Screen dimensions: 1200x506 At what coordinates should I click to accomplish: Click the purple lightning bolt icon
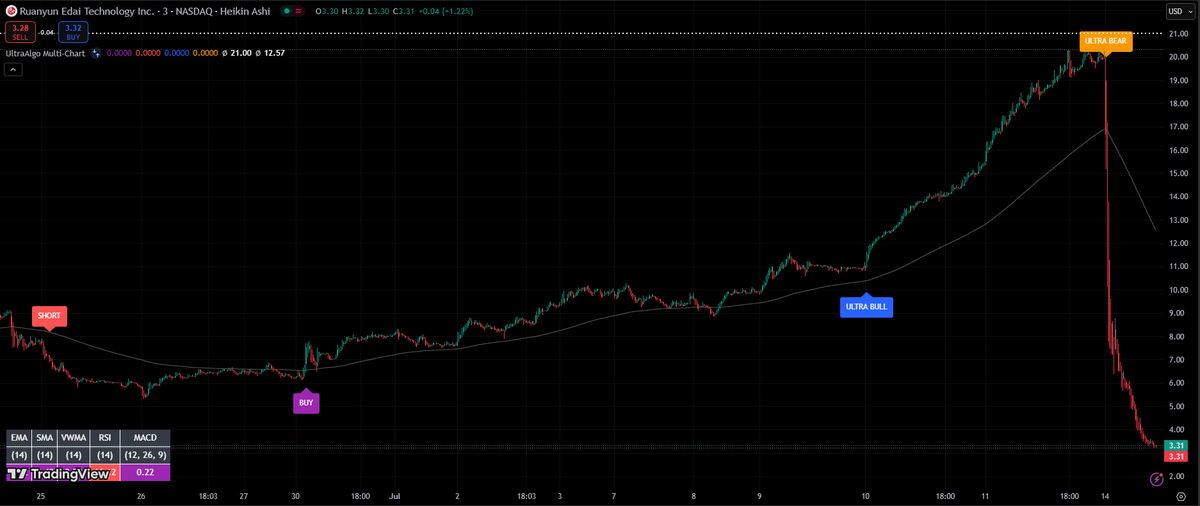tap(1156, 481)
